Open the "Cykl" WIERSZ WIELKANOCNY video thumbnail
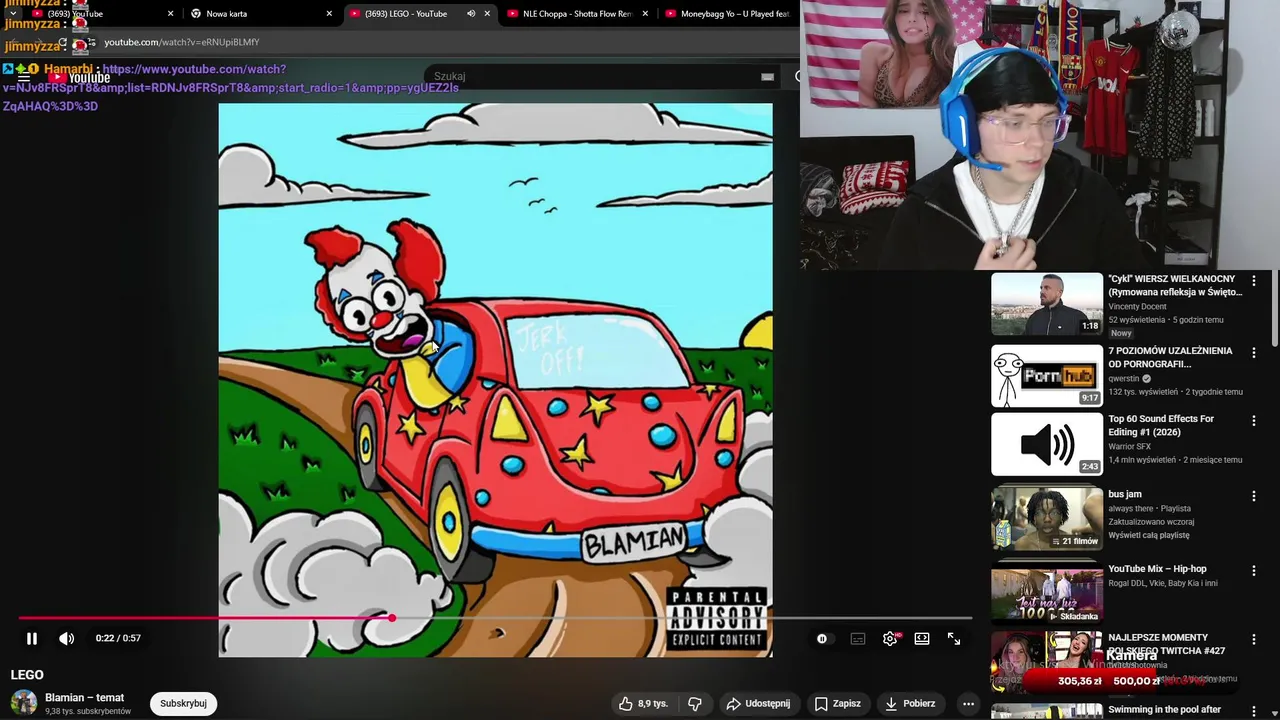The height and width of the screenshot is (720, 1280). (x=1047, y=304)
